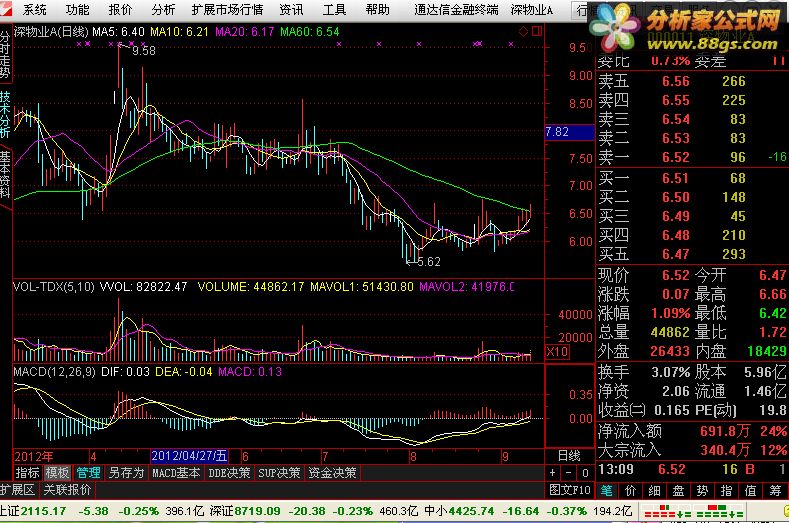Viewport: 789px width, 523px height.
Task: Click the second red-green market indicator icon
Action: [x=720, y=512]
